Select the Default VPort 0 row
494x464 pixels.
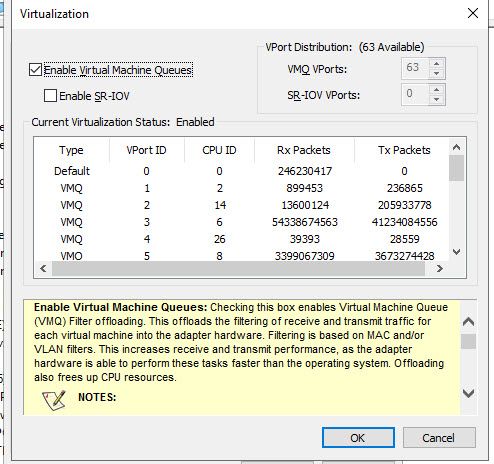click(242, 171)
